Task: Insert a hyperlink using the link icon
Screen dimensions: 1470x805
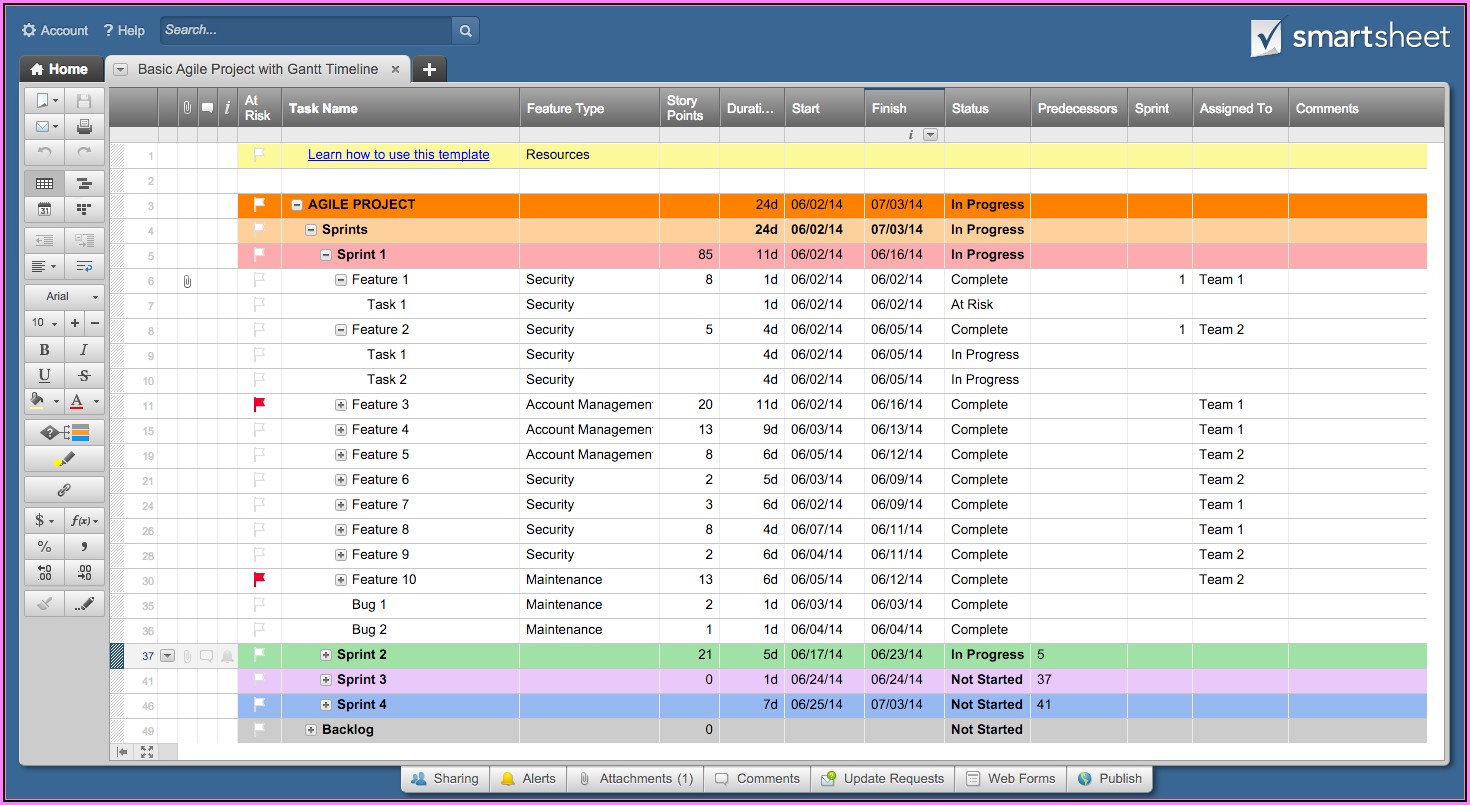Action: (64, 490)
